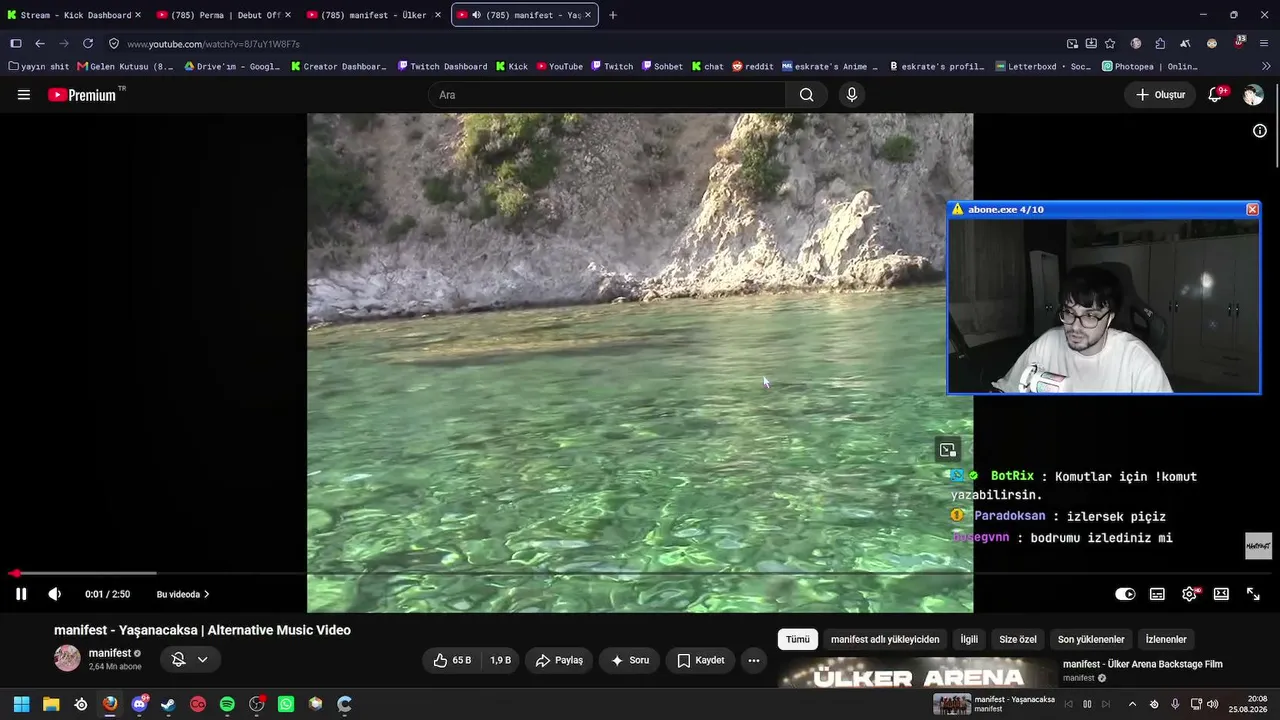The image size is (1280, 720).
Task: Open the 'Twitch Dashboard' bookmark
Action: (x=442, y=66)
